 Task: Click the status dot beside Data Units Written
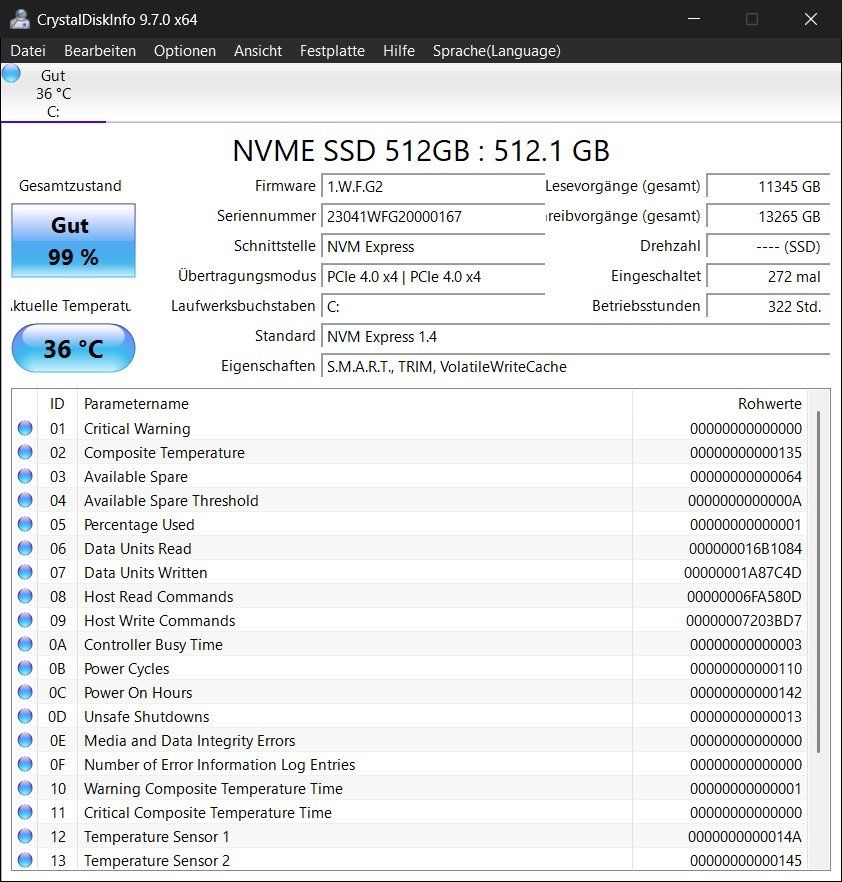pyautogui.click(x=25, y=572)
